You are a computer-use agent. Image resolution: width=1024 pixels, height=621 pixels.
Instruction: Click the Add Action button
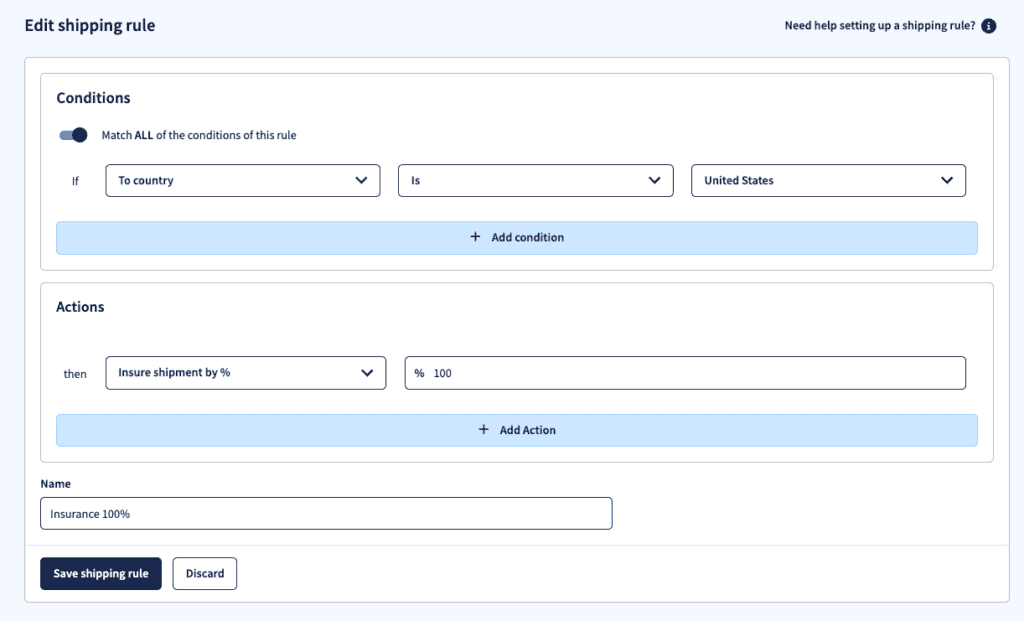(517, 430)
